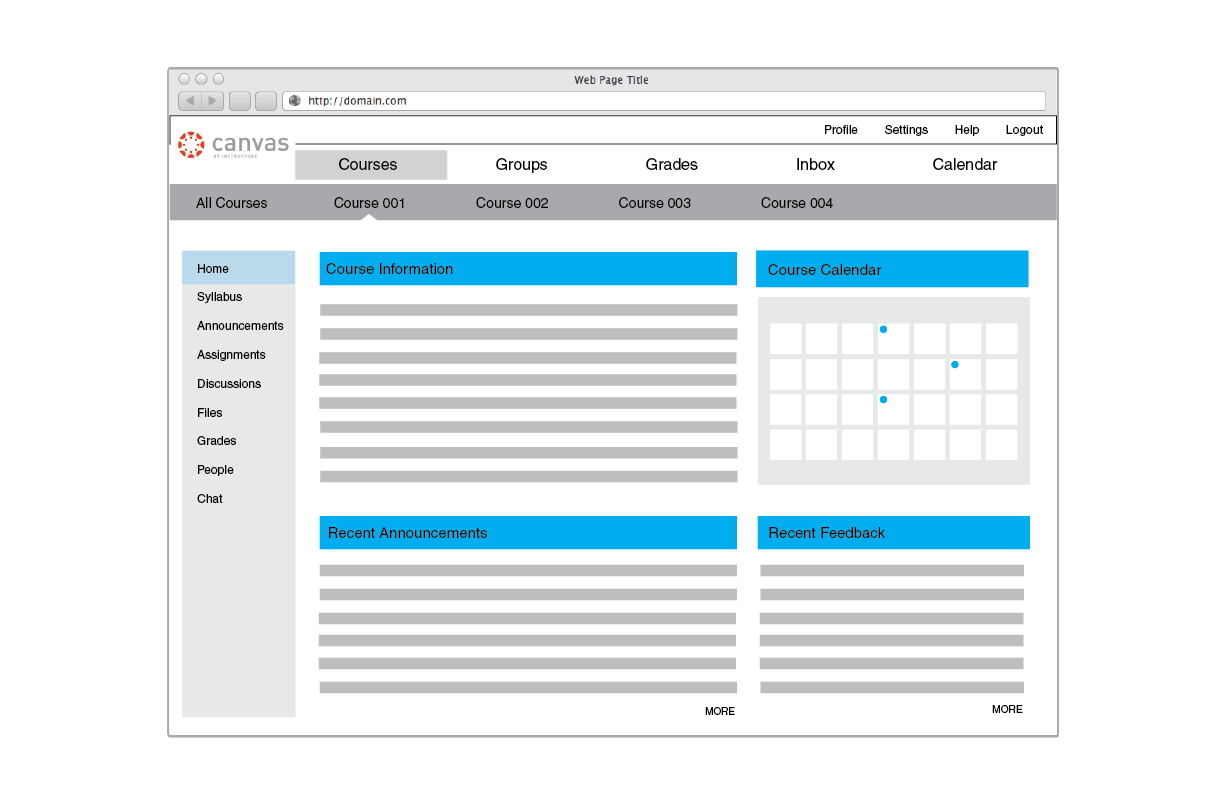Screen dimensions: 1225x793
Task: Click the third-row calendar day with a dot
Action: (894, 409)
